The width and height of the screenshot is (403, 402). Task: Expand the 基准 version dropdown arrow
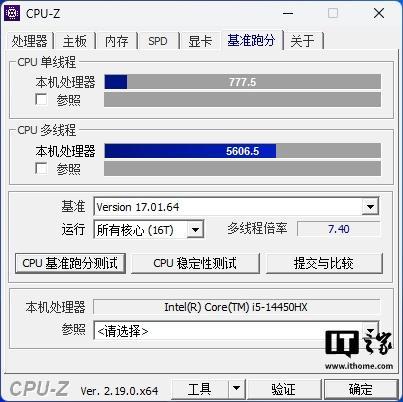[370, 207]
